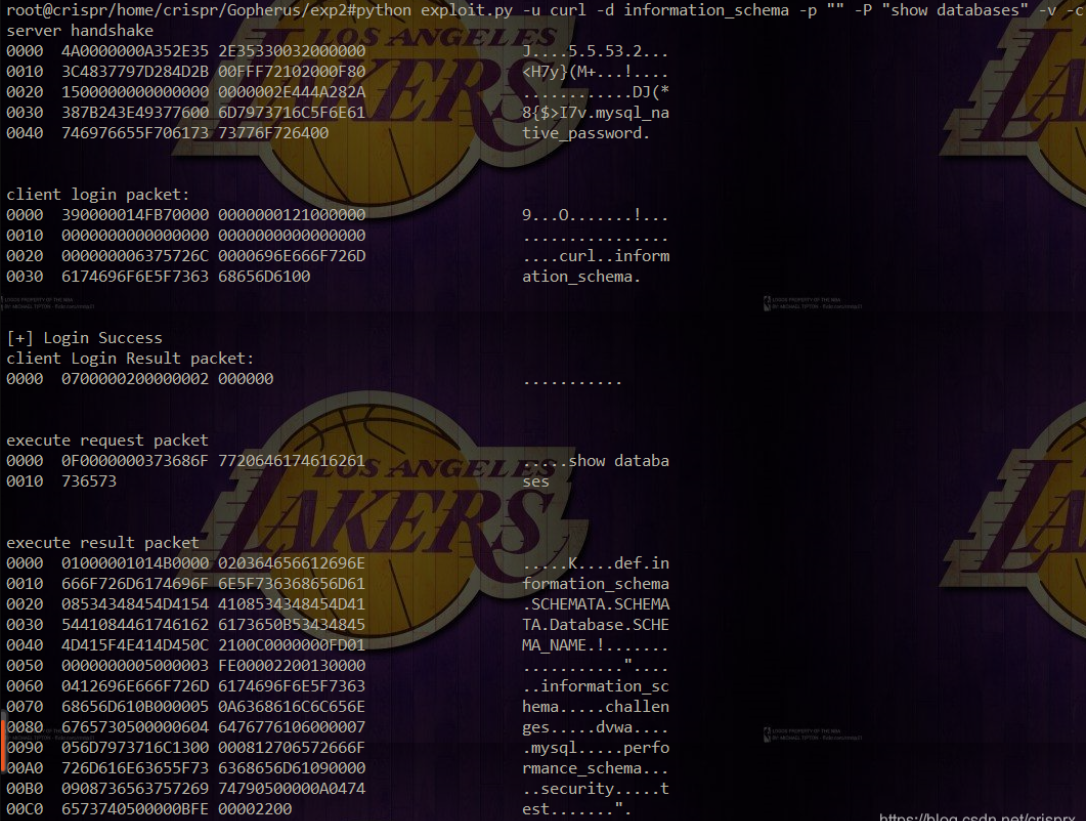The height and width of the screenshot is (821, 1086).
Task: Click ASCII text '.....K....def.in'
Action: (596, 564)
